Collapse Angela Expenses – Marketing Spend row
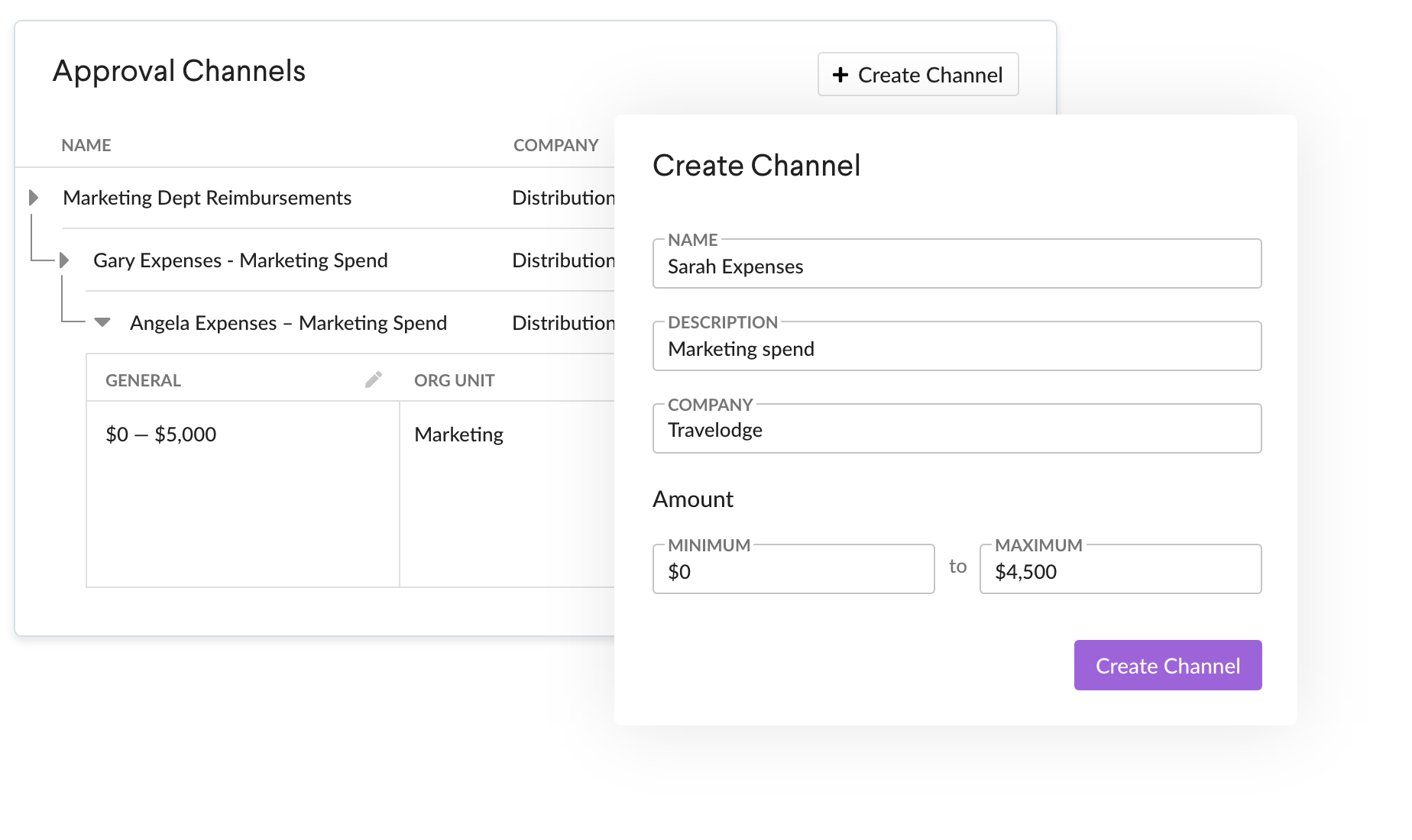This screenshot has width=1412, height=840. pos(102,322)
